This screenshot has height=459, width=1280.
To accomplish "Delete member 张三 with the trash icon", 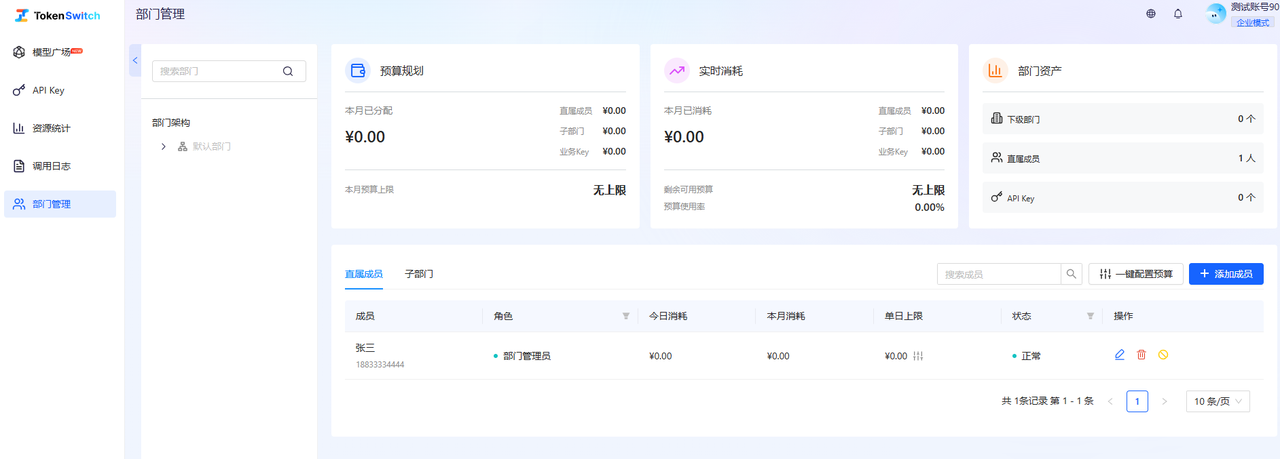I will pyautogui.click(x=1141, y=355).
